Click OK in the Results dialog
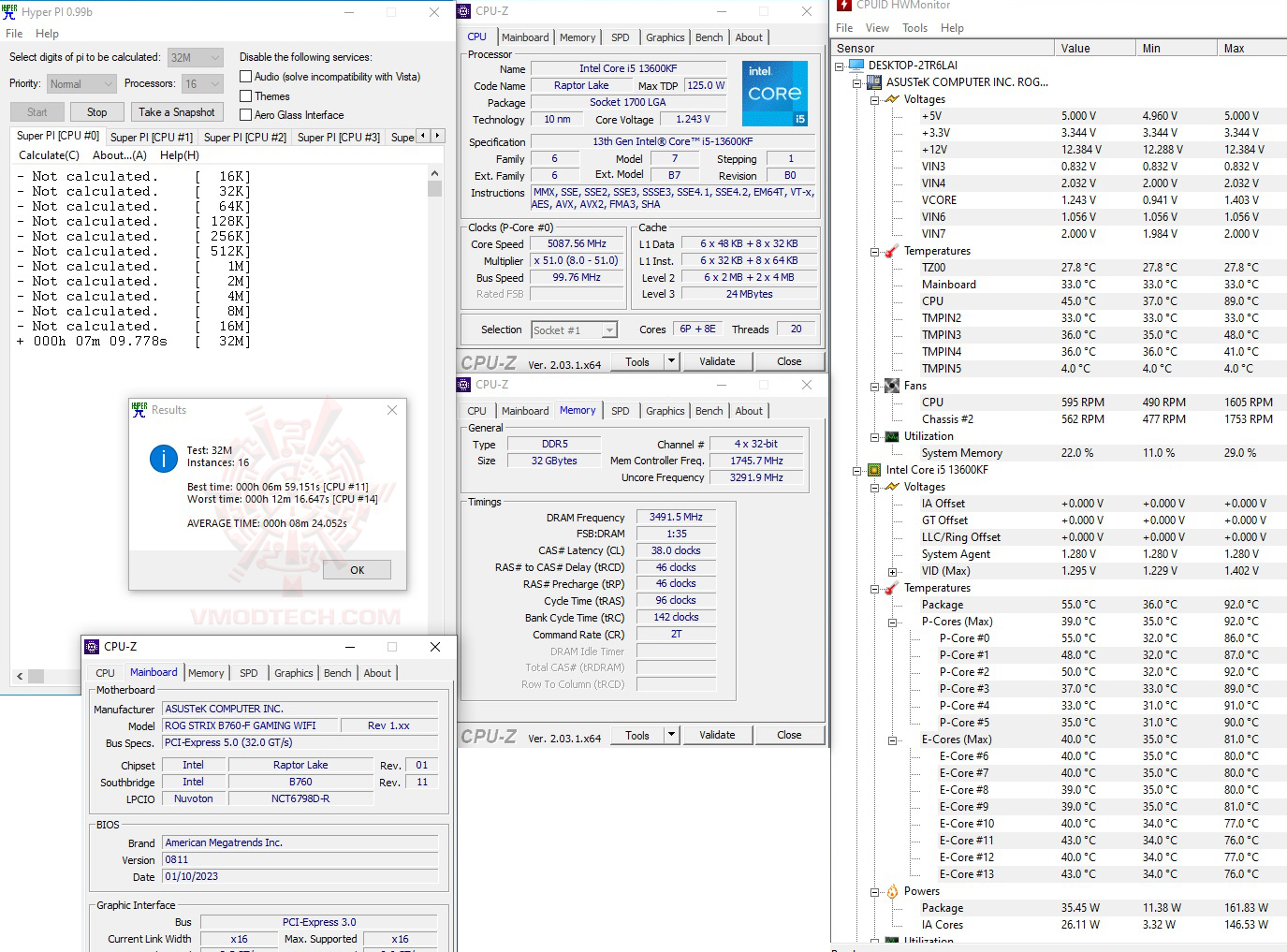1287x952 pixels. point(357,570)
